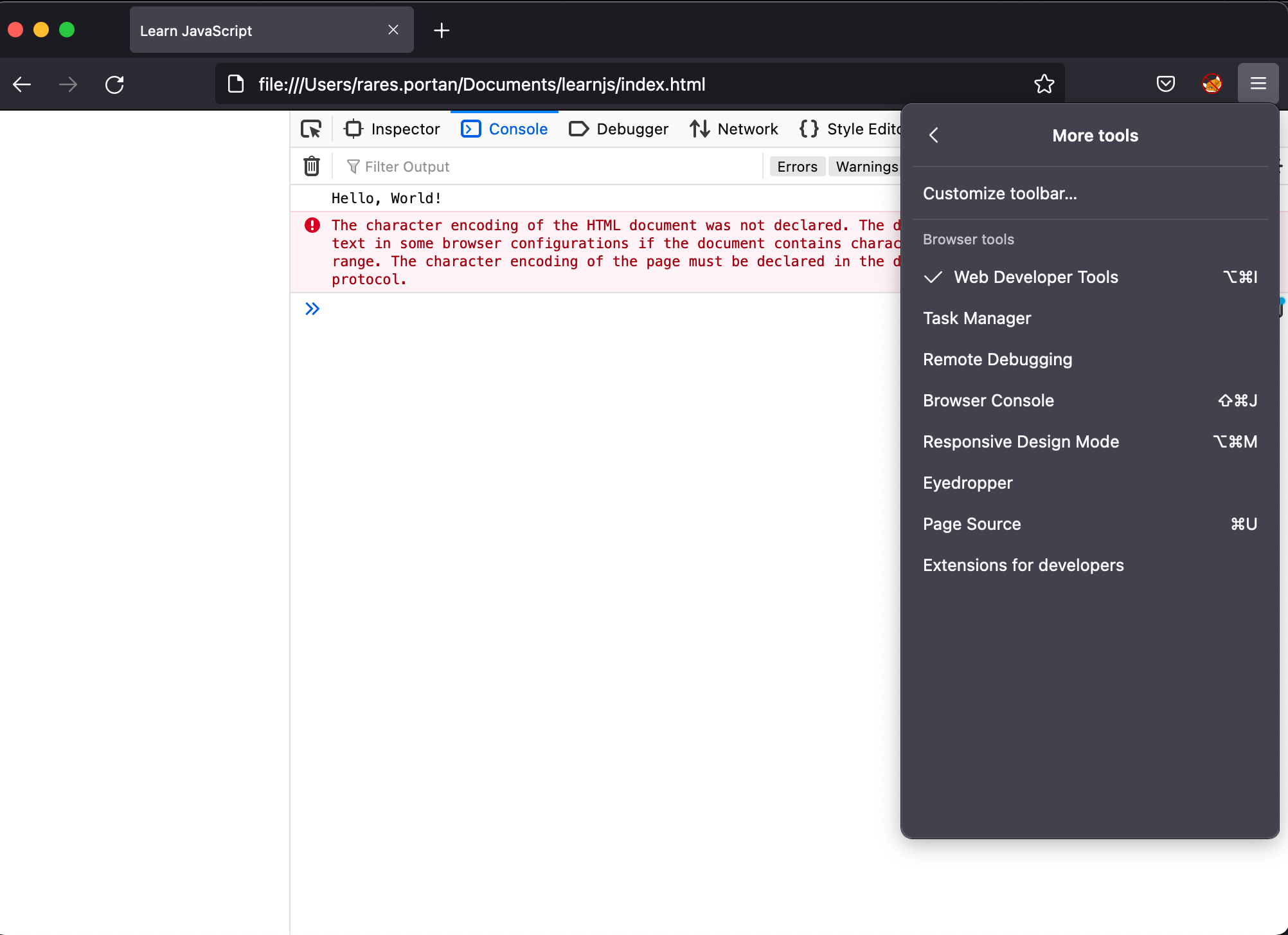
Task: Reload the current page
Action: [x=114, y=84]
